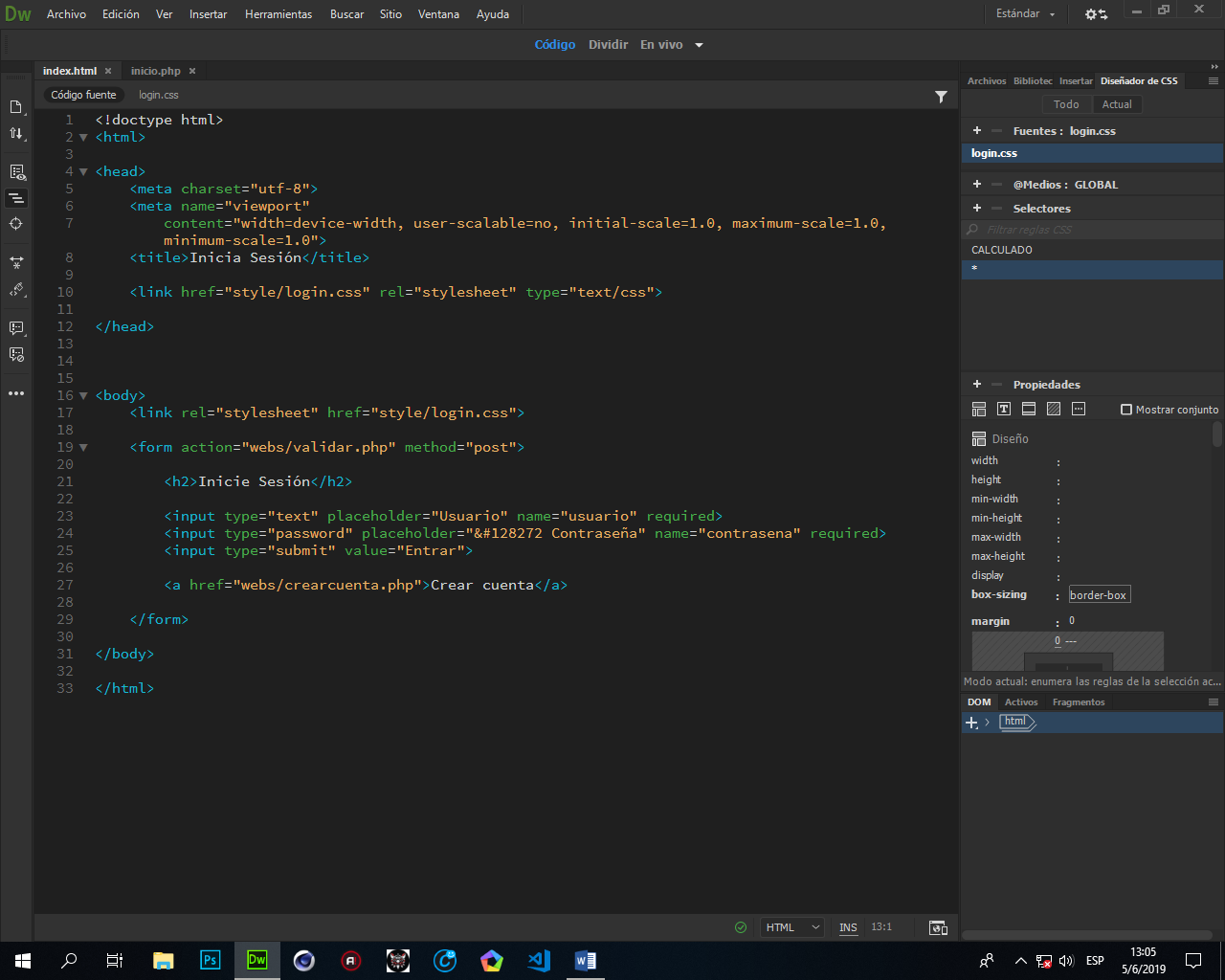Select the Background category icon in Propiedades
The image size is (1225, 980).
1054,410
